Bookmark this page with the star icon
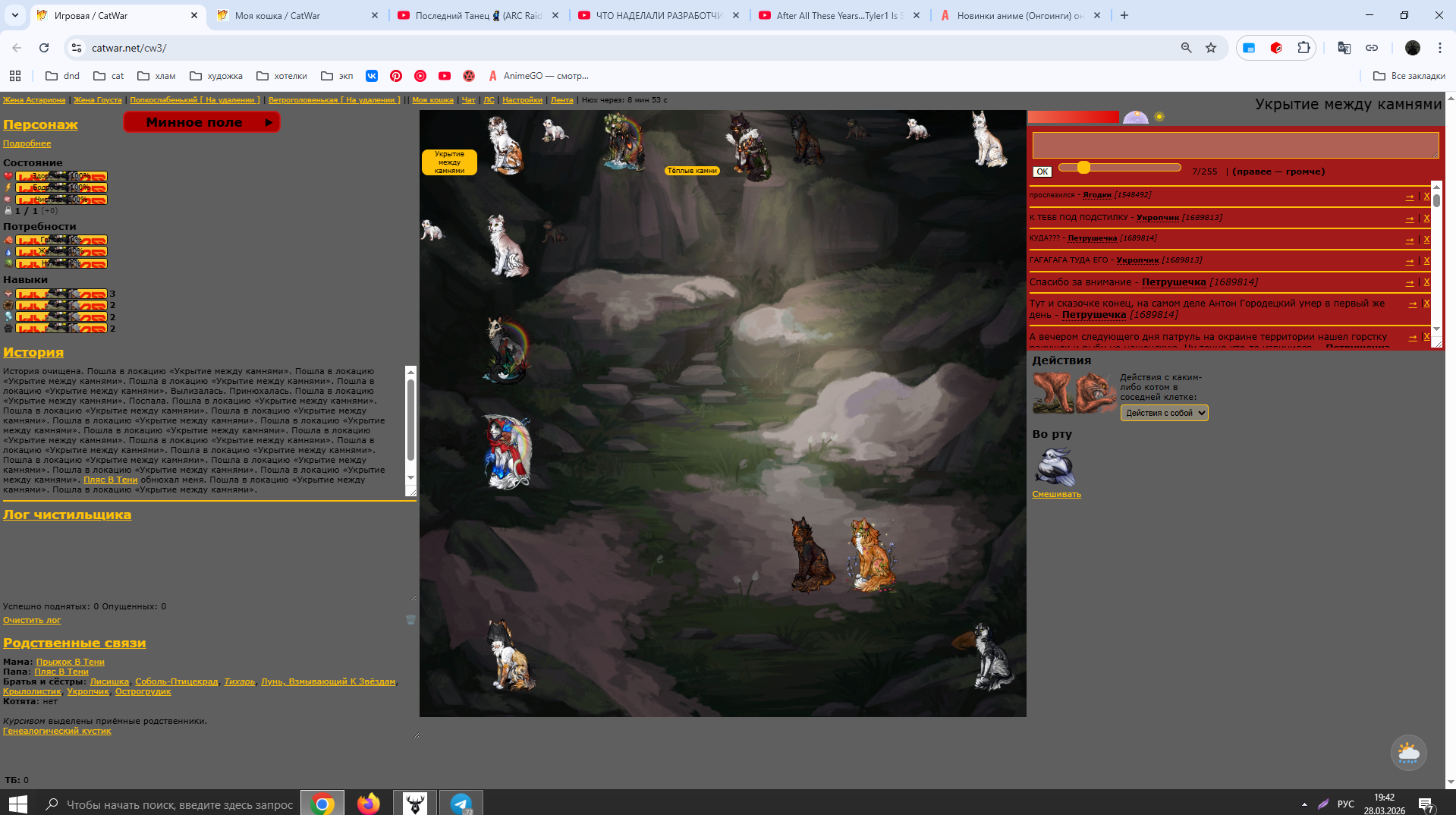Viewport: 1456px width, 815px height. coord(1211,48)
